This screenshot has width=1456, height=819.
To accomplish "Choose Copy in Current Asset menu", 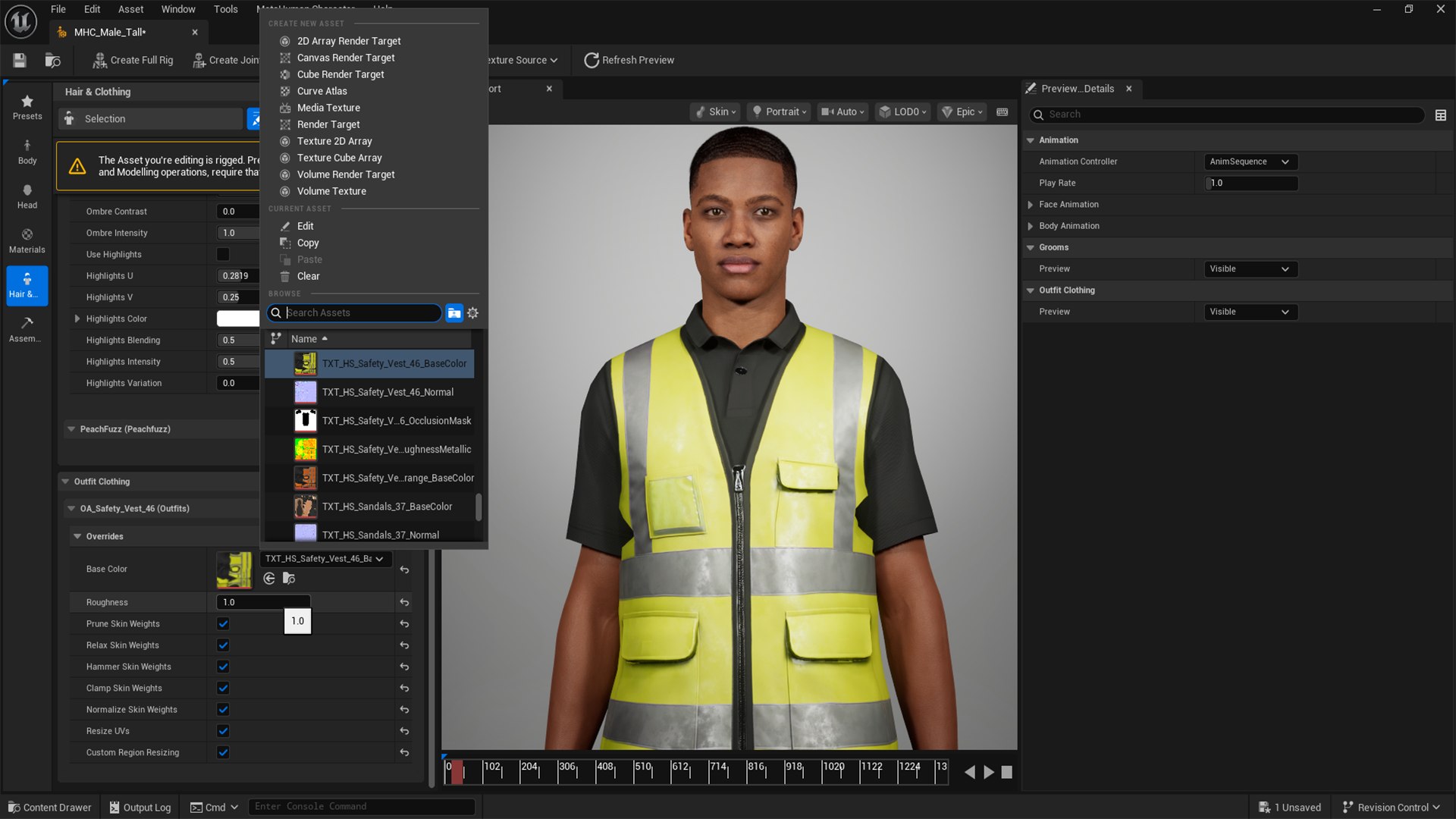I will point(308,243).
